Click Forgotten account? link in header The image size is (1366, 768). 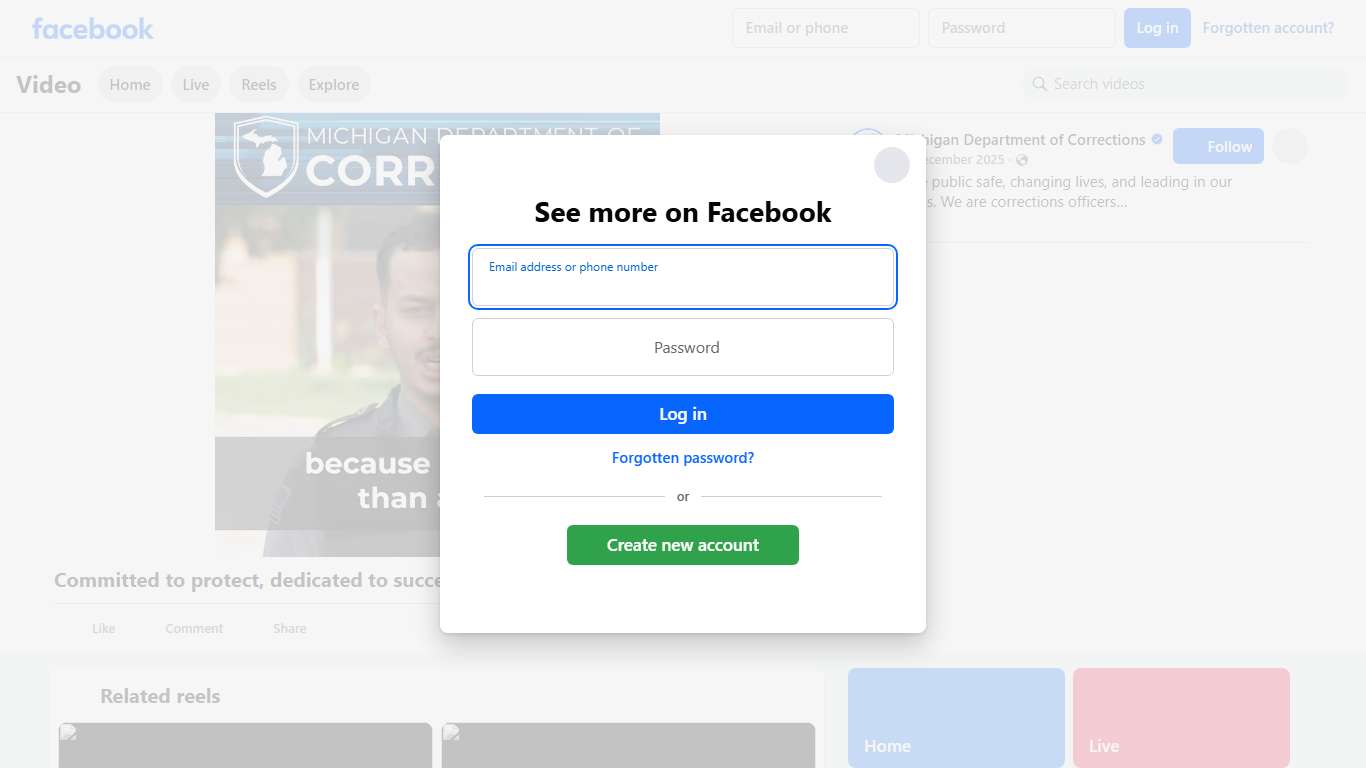tap(1268, 28)
